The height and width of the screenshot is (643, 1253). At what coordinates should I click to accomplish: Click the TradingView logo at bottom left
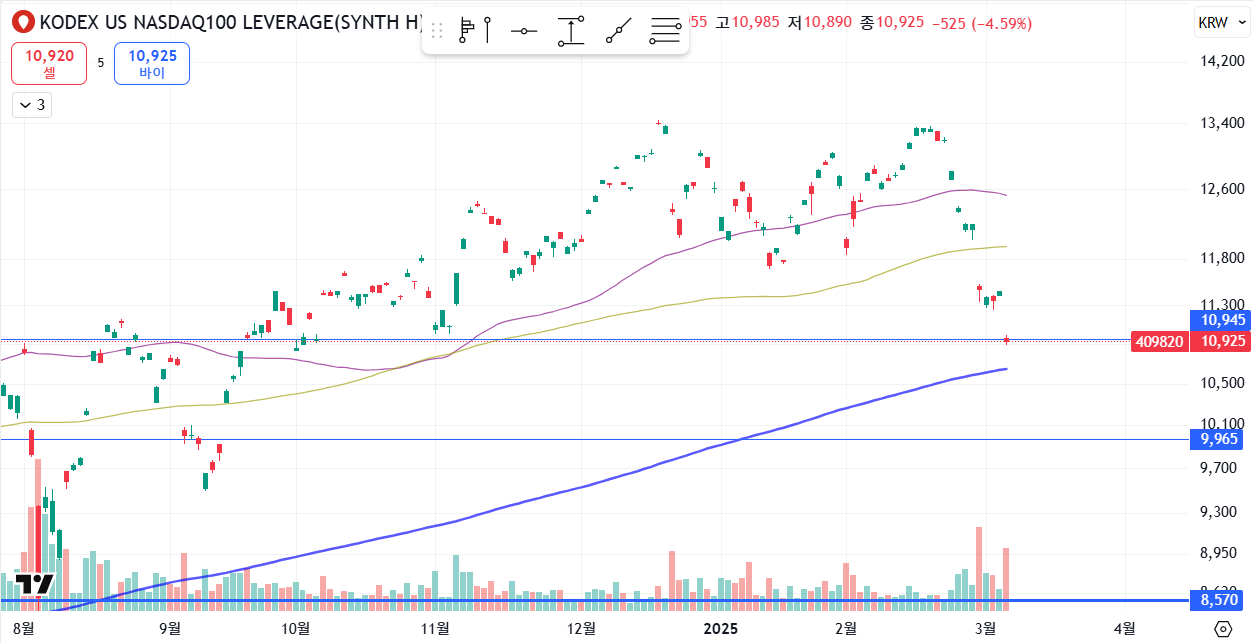click(35, 585)
